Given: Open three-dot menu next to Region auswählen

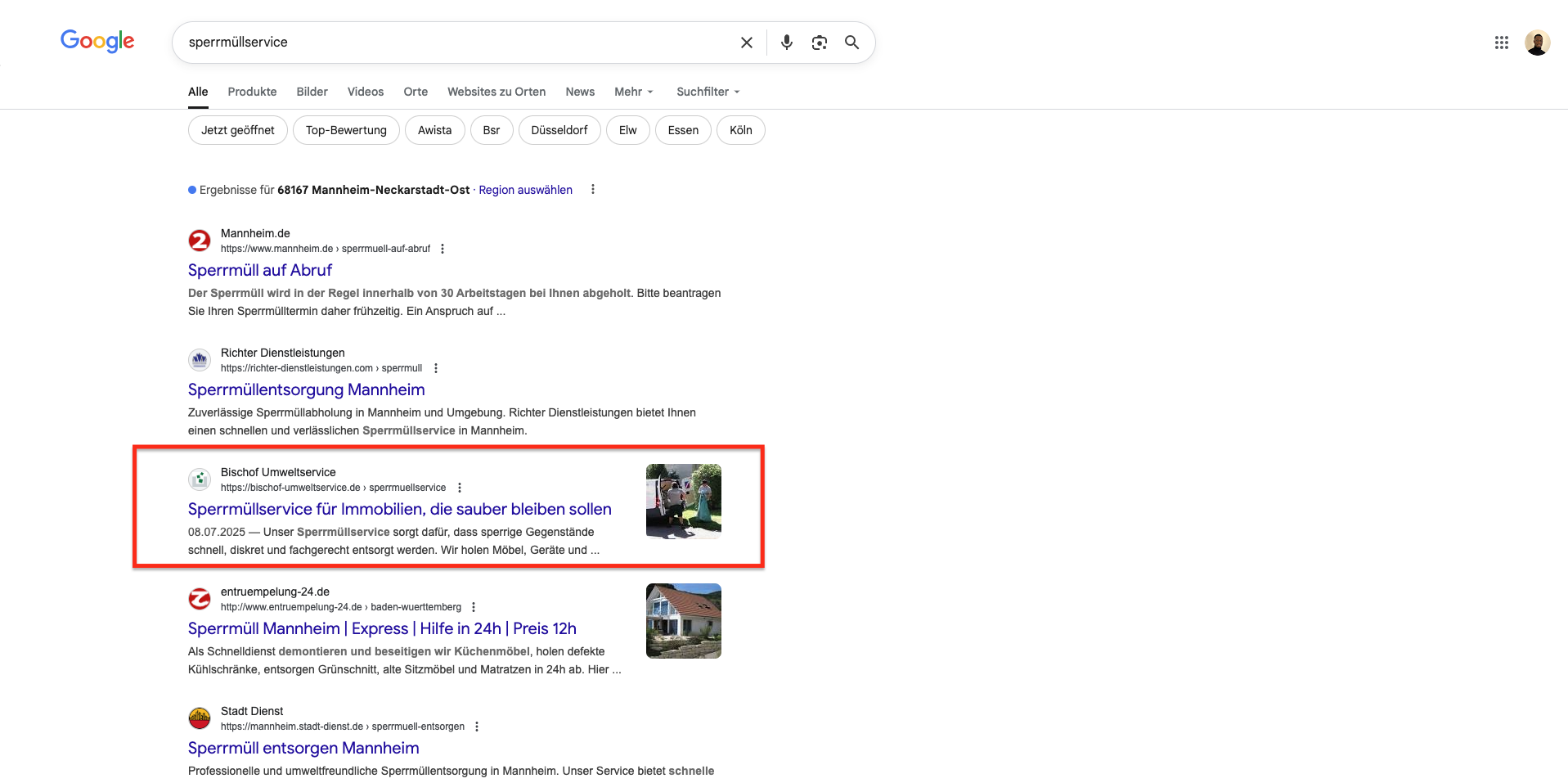Looking at the screenshot, I should 593,190.
